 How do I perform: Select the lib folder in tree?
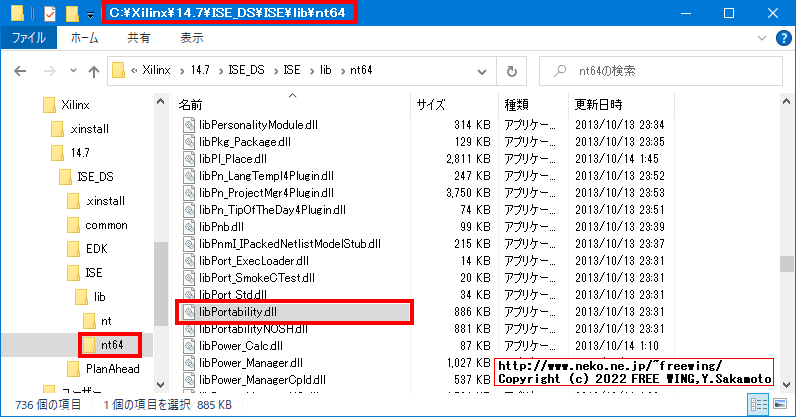(x=100, y=297)
